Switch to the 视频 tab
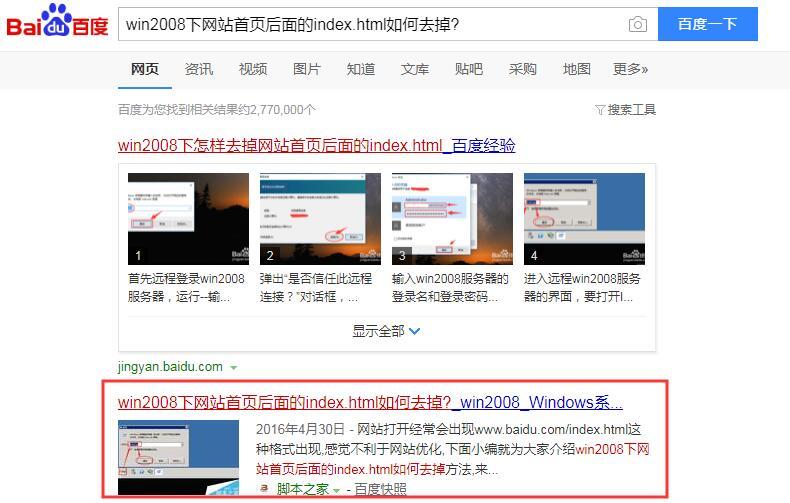 (253, 69)
